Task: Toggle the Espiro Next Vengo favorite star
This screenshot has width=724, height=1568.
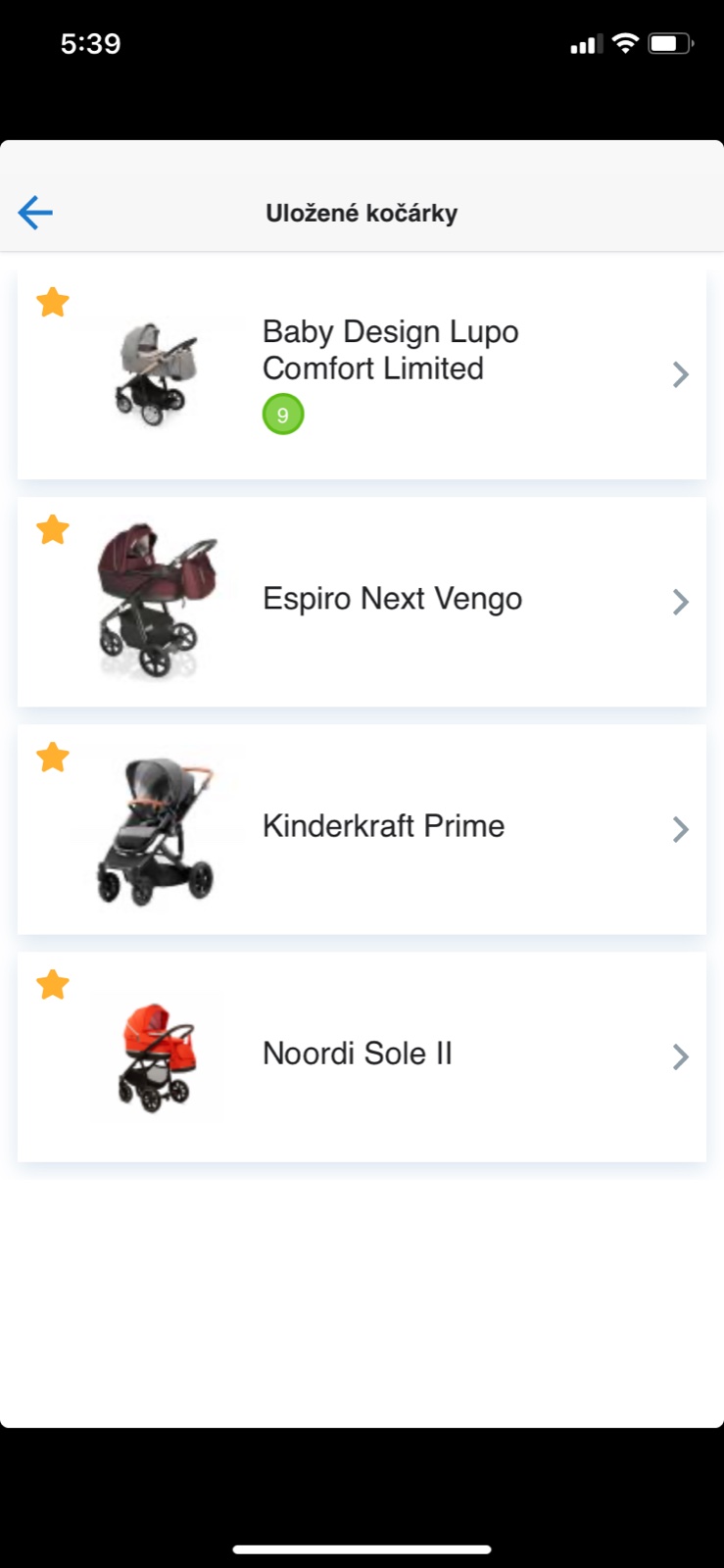Action: (53, 529)
